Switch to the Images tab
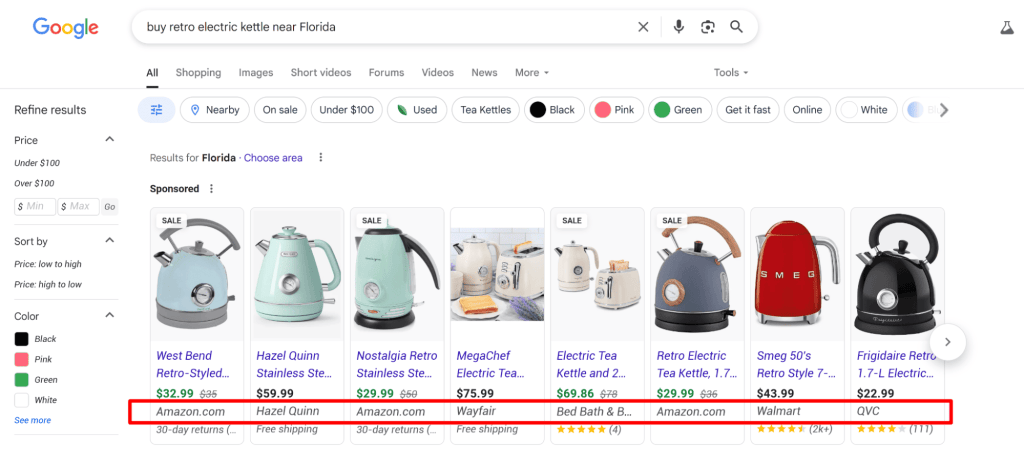Image resolution: width=1024 pixels, height=463 pixels. (256, 72)
